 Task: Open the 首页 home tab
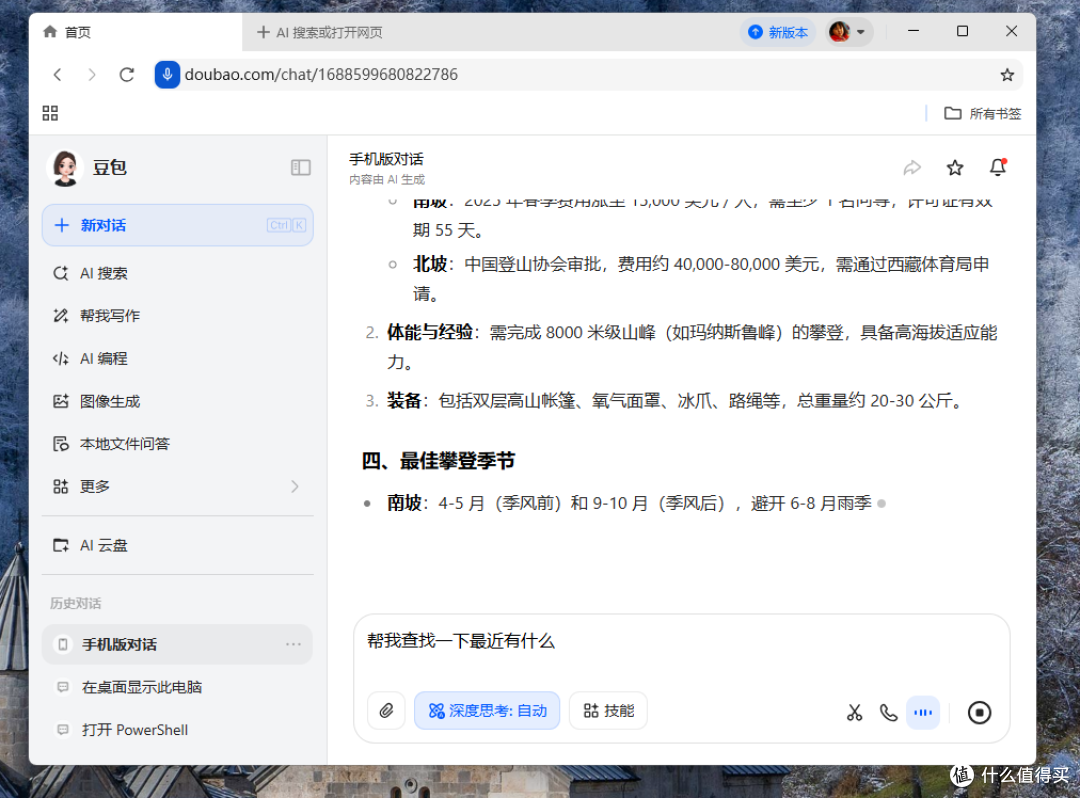136,32
